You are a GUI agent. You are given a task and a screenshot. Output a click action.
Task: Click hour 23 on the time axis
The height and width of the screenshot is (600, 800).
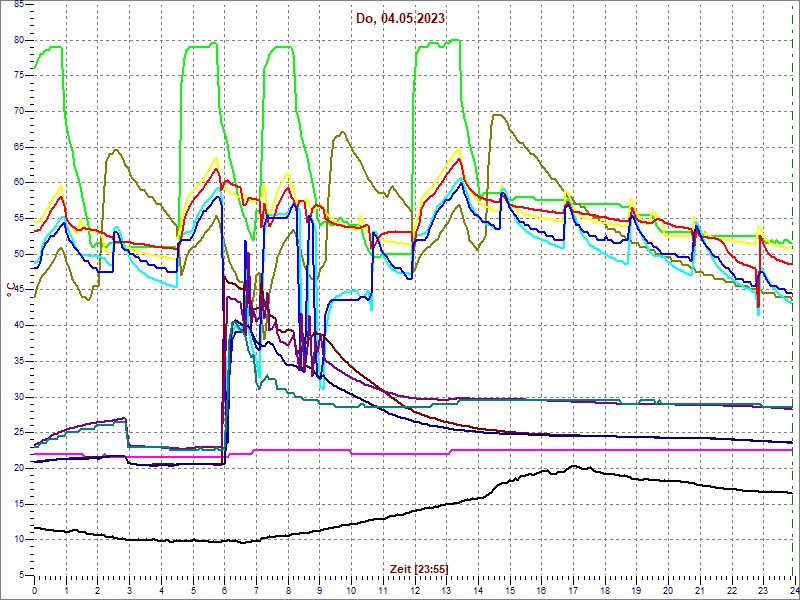(763, 590)
